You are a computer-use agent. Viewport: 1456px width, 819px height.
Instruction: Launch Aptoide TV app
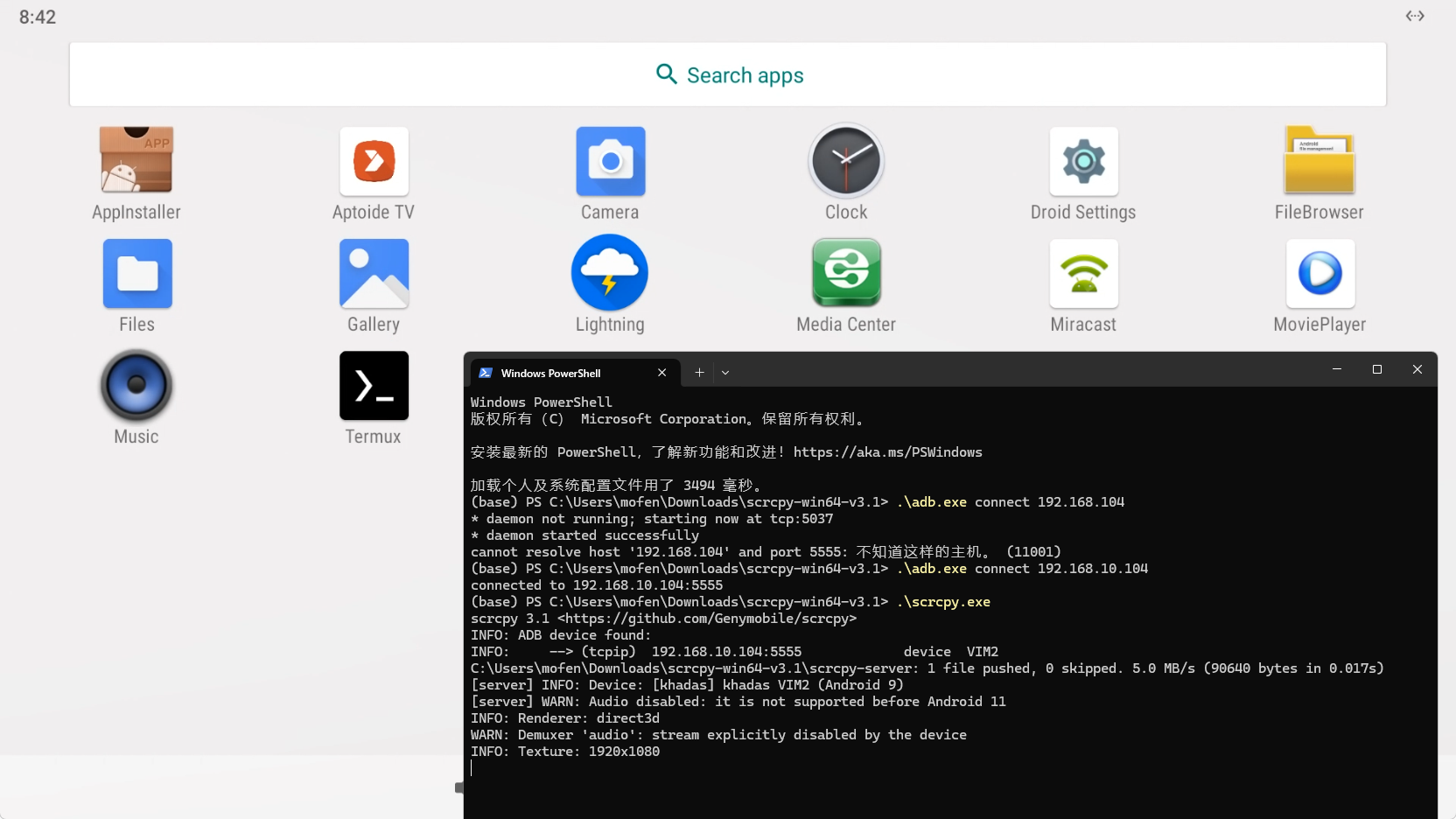click(374, 161)
